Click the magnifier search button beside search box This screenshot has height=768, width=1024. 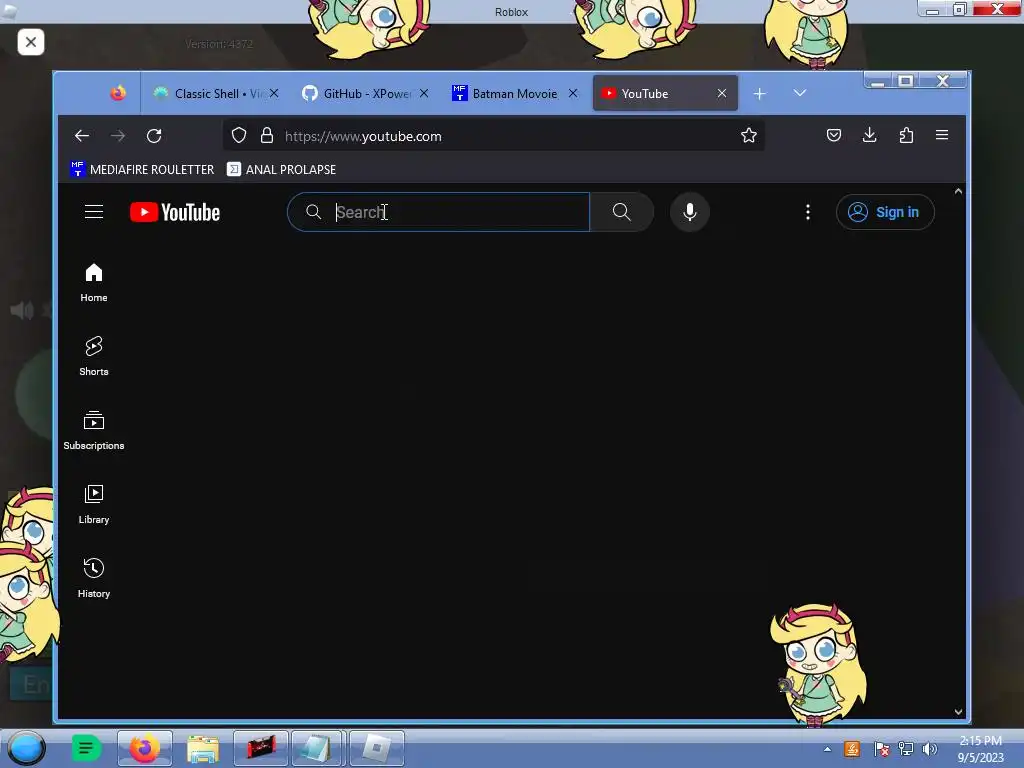(621, 212)
